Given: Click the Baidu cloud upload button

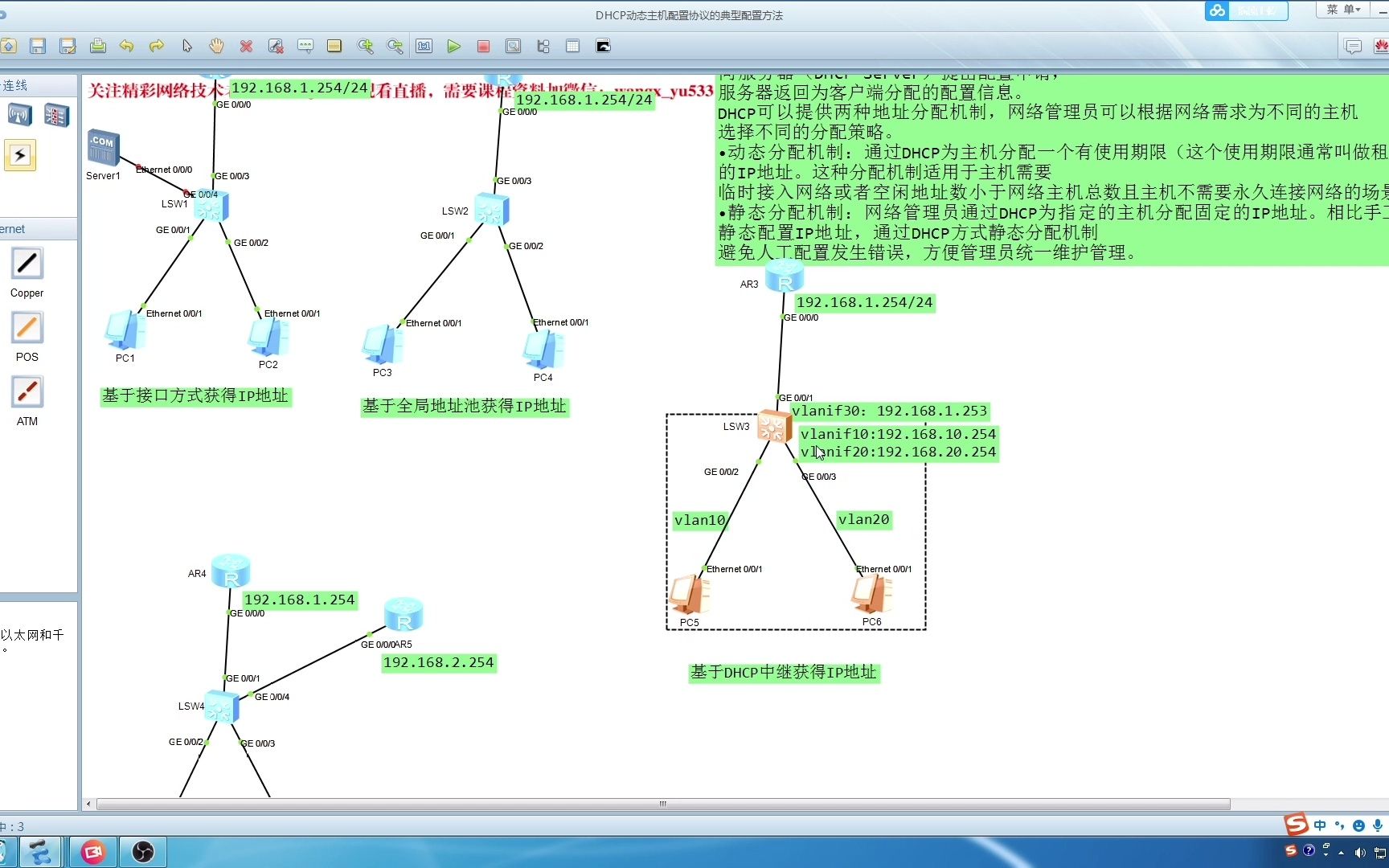Looking at the screenshot, I should (x=1246, y=10).
